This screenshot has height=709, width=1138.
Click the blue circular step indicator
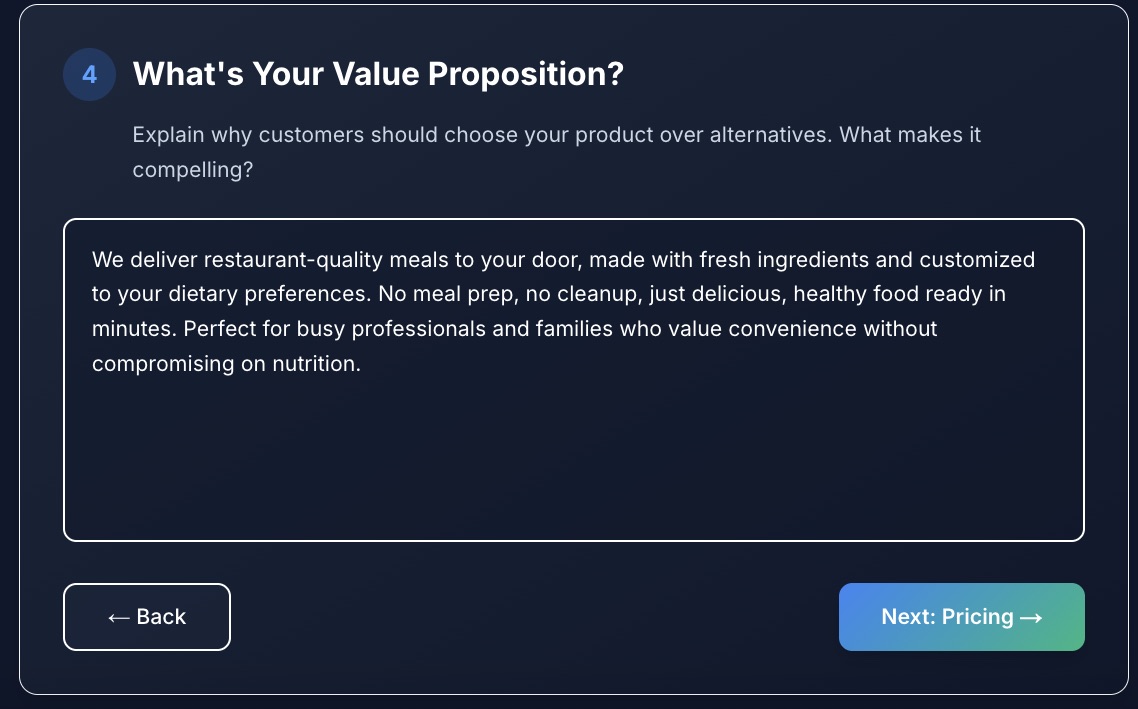tap(89, 74)
